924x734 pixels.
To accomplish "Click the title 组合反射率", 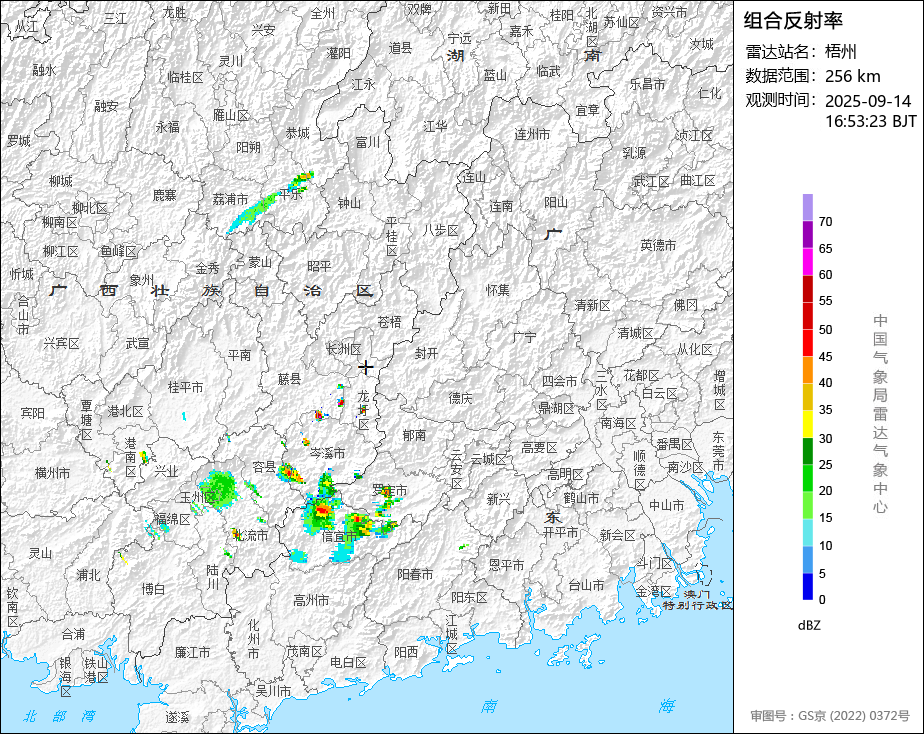I will click(x=793, y=21).
